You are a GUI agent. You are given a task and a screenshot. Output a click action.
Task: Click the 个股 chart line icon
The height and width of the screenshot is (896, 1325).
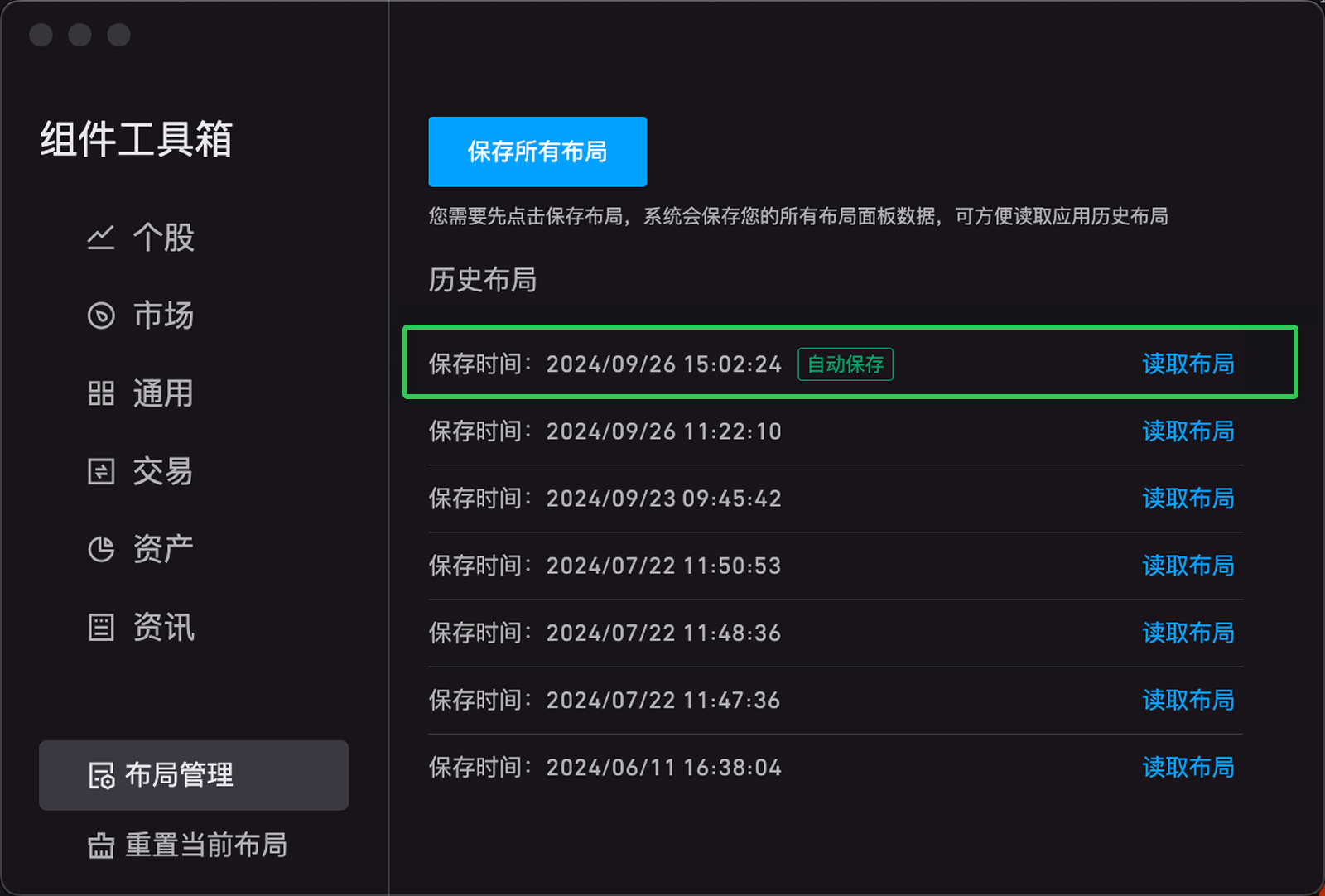[x=101, y=238]
